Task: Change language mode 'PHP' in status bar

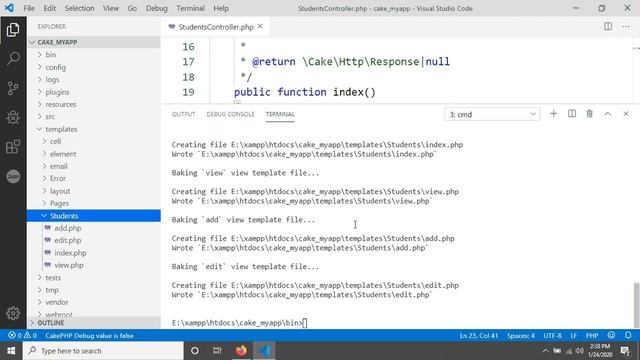Action: click(x=592, y=336)
